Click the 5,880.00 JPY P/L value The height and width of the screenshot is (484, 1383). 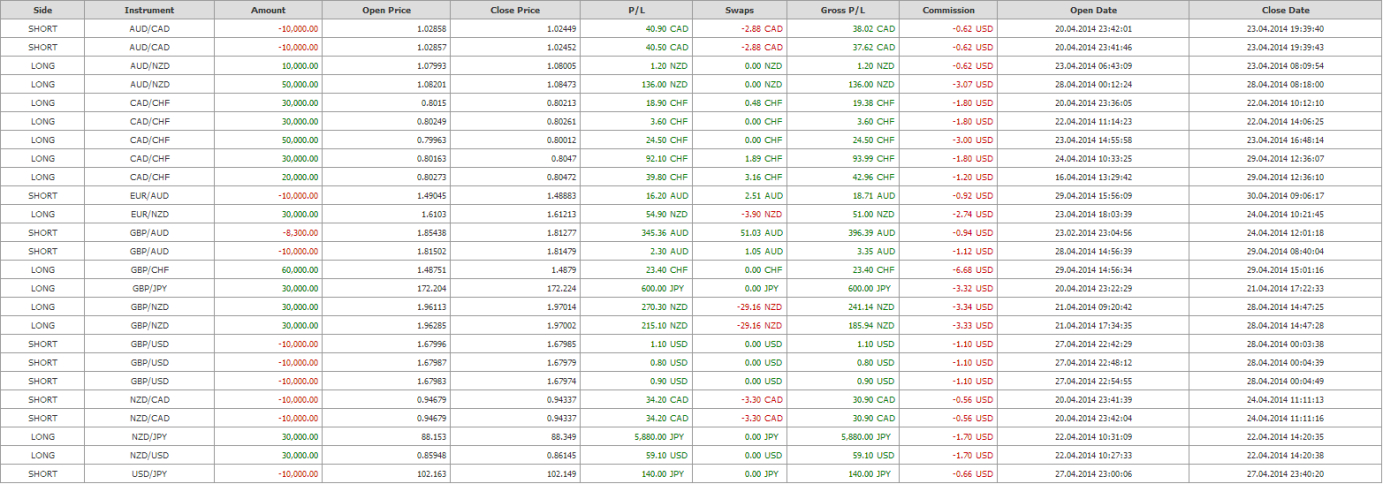pos(661,437)
